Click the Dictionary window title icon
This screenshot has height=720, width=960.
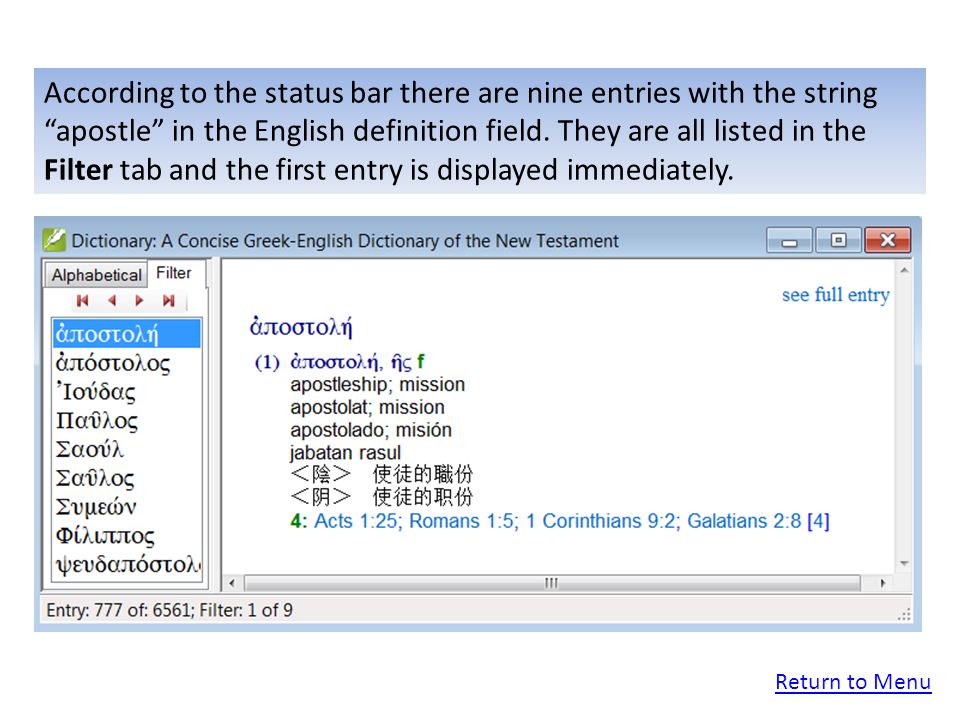point(54,240)
